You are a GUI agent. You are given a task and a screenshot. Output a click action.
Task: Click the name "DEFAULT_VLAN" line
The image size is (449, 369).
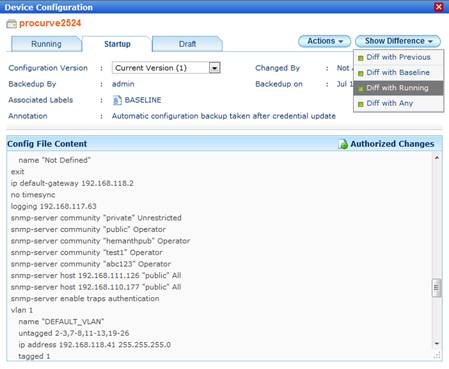tap(61, 322)
